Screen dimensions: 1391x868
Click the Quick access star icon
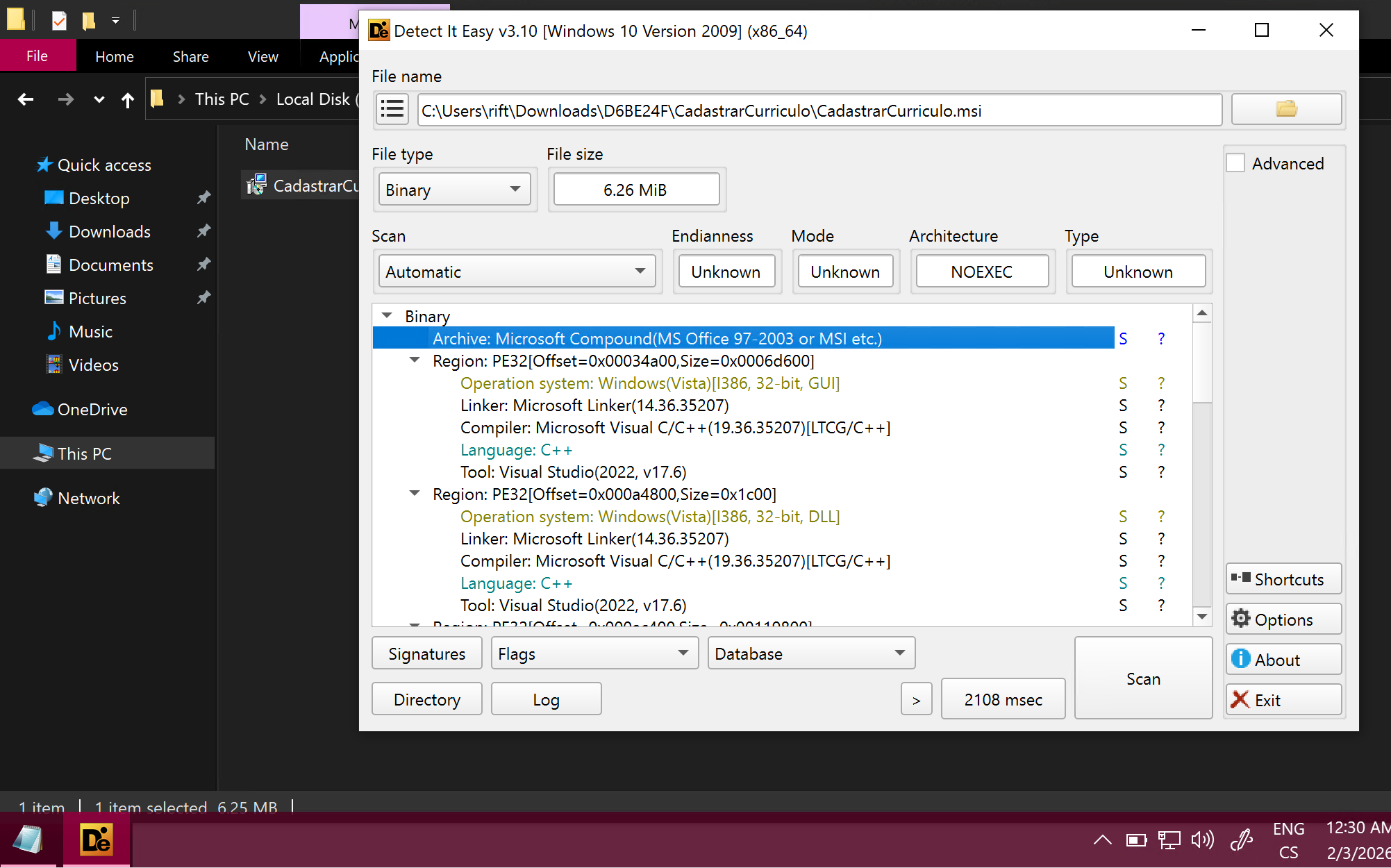[44, 165]
